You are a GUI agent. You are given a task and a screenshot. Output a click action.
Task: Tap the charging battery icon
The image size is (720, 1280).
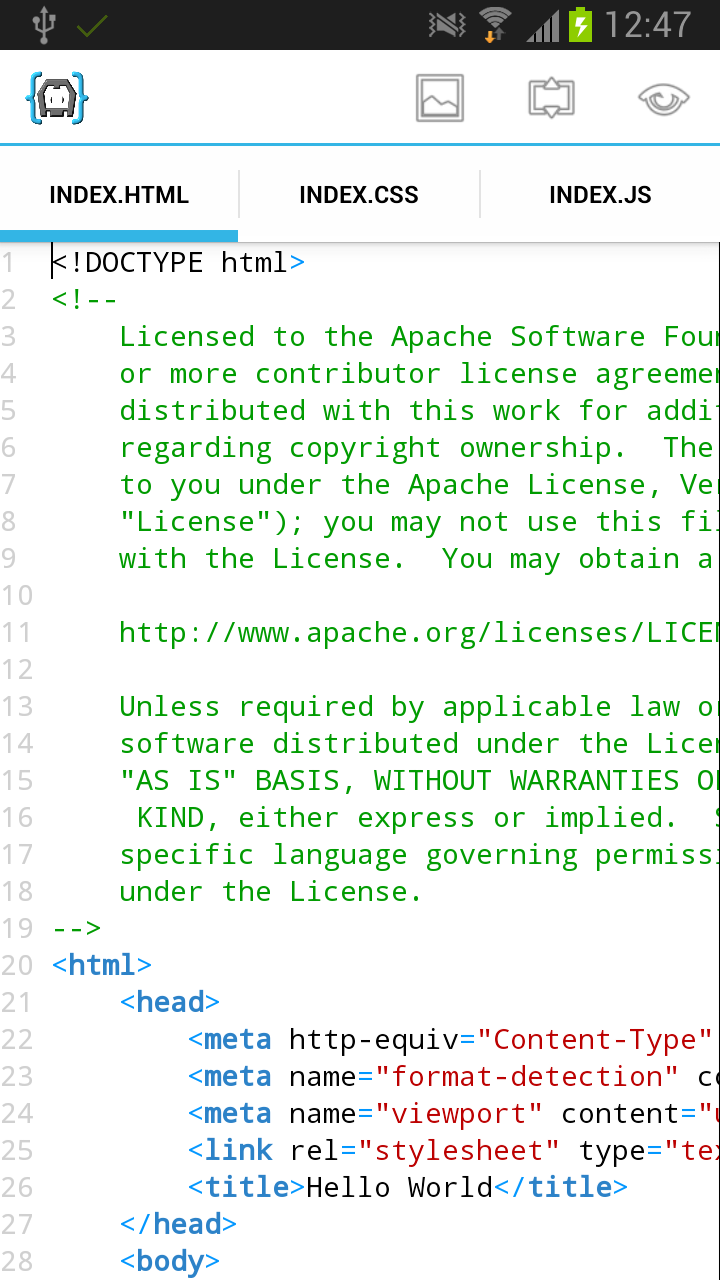click(x=581, y=25)
